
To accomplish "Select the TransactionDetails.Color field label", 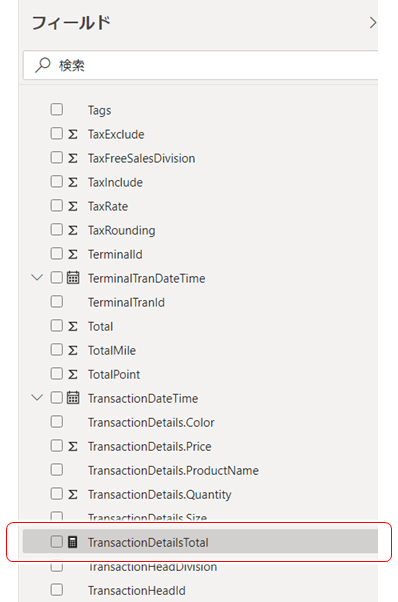I will (x=151, y=422).
